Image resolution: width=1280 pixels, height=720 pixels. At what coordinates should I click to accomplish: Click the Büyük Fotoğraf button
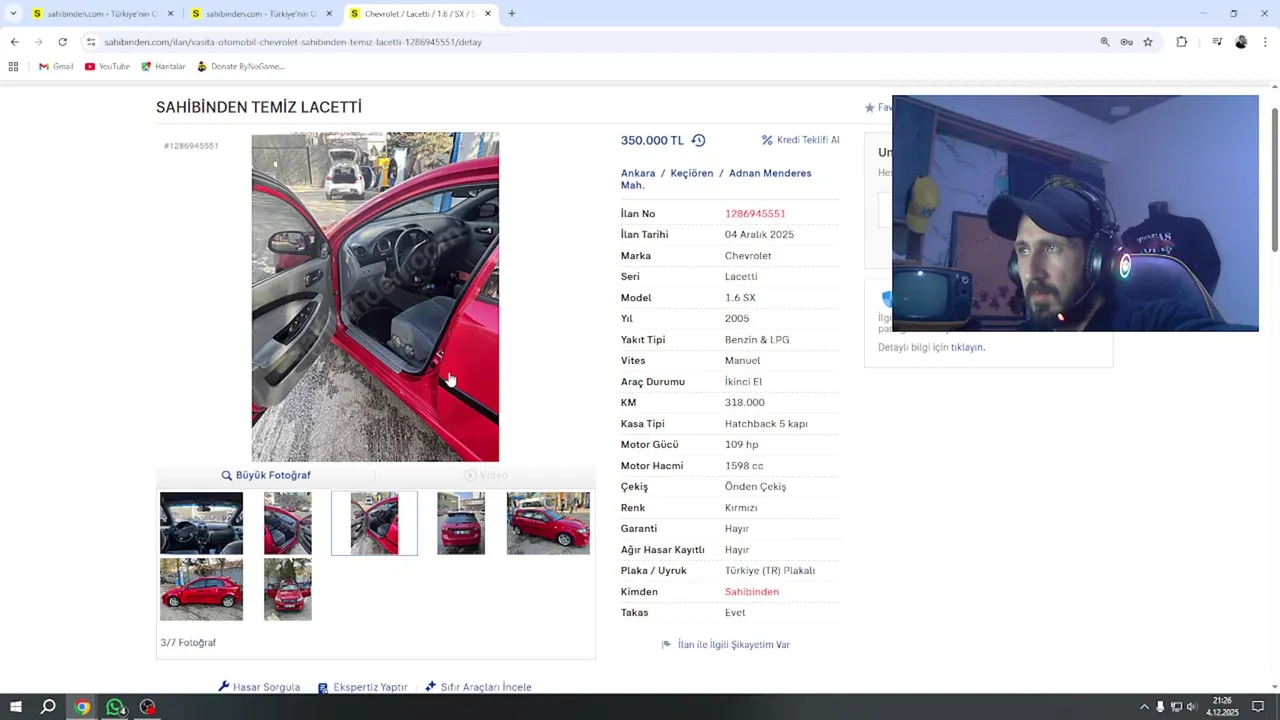(x=266, y=475)
